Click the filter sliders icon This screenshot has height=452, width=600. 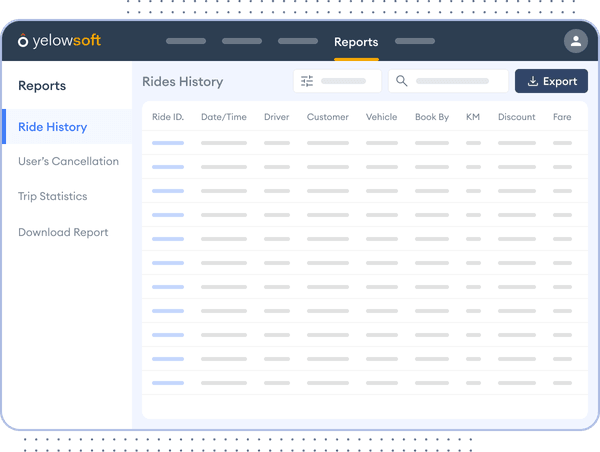click(x=307, y=81)
